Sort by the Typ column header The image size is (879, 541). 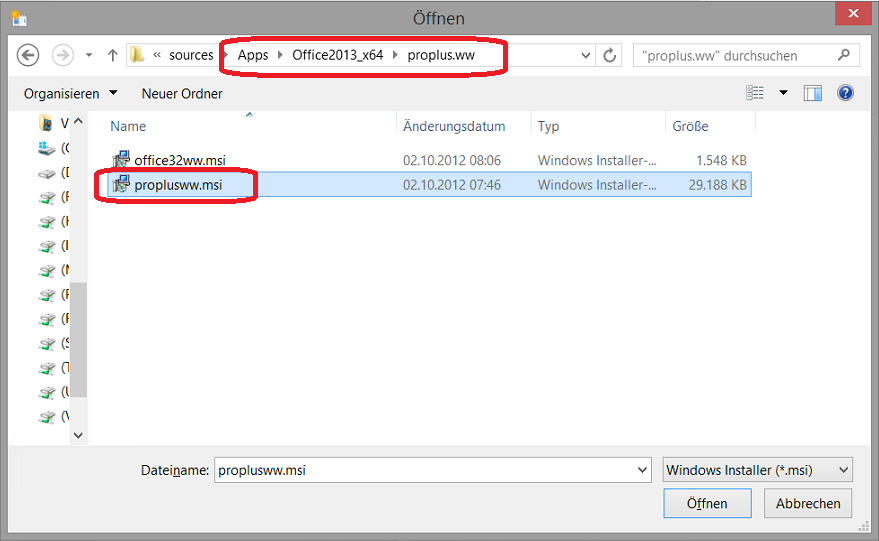pyautogui.click(x=548, y=126)
